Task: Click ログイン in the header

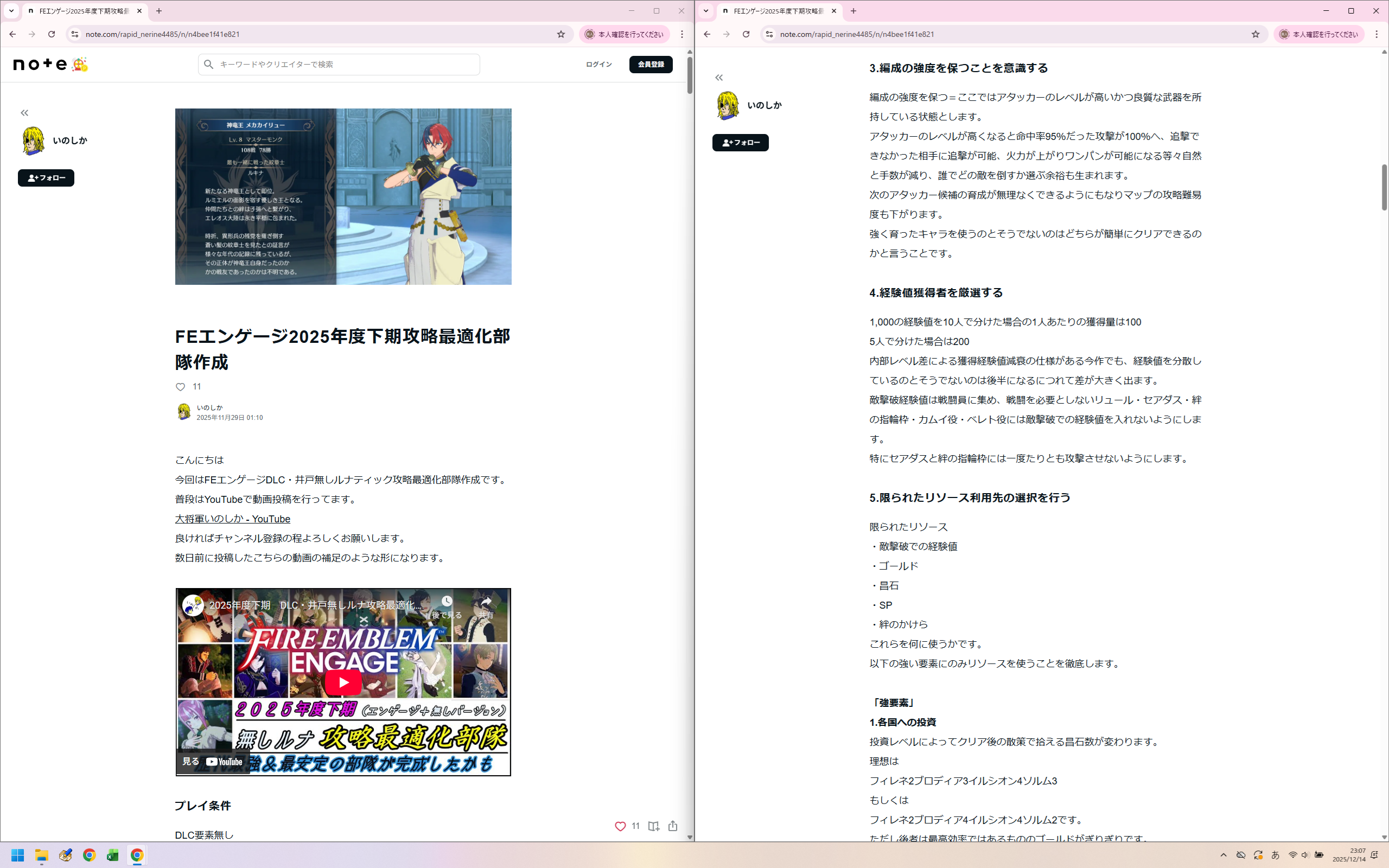Action: tap(598, 65)
